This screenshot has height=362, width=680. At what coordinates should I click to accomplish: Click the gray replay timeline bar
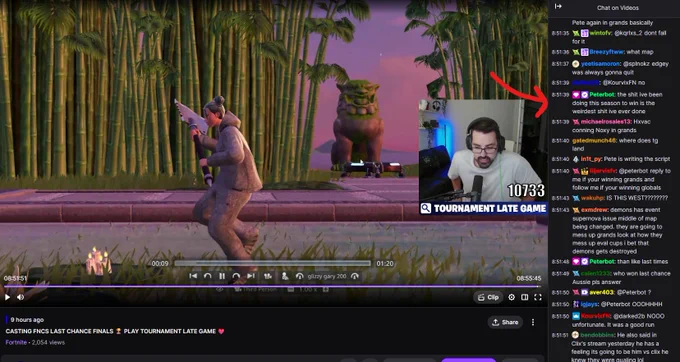tap(273, 264)
